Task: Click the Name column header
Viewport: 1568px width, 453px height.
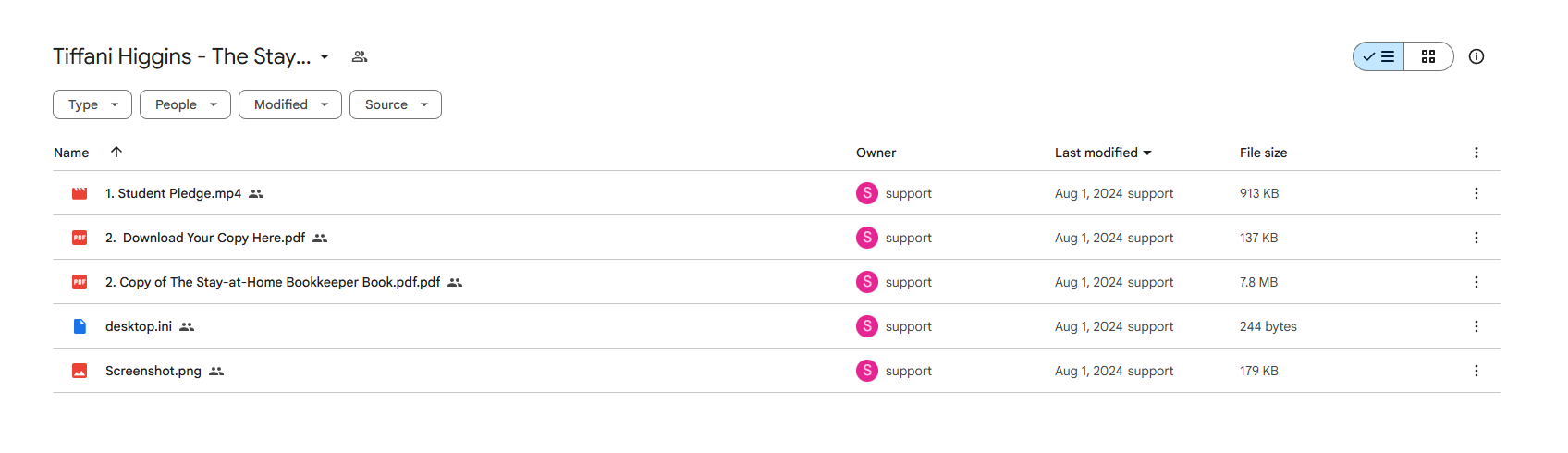Action: coord(71,153)
